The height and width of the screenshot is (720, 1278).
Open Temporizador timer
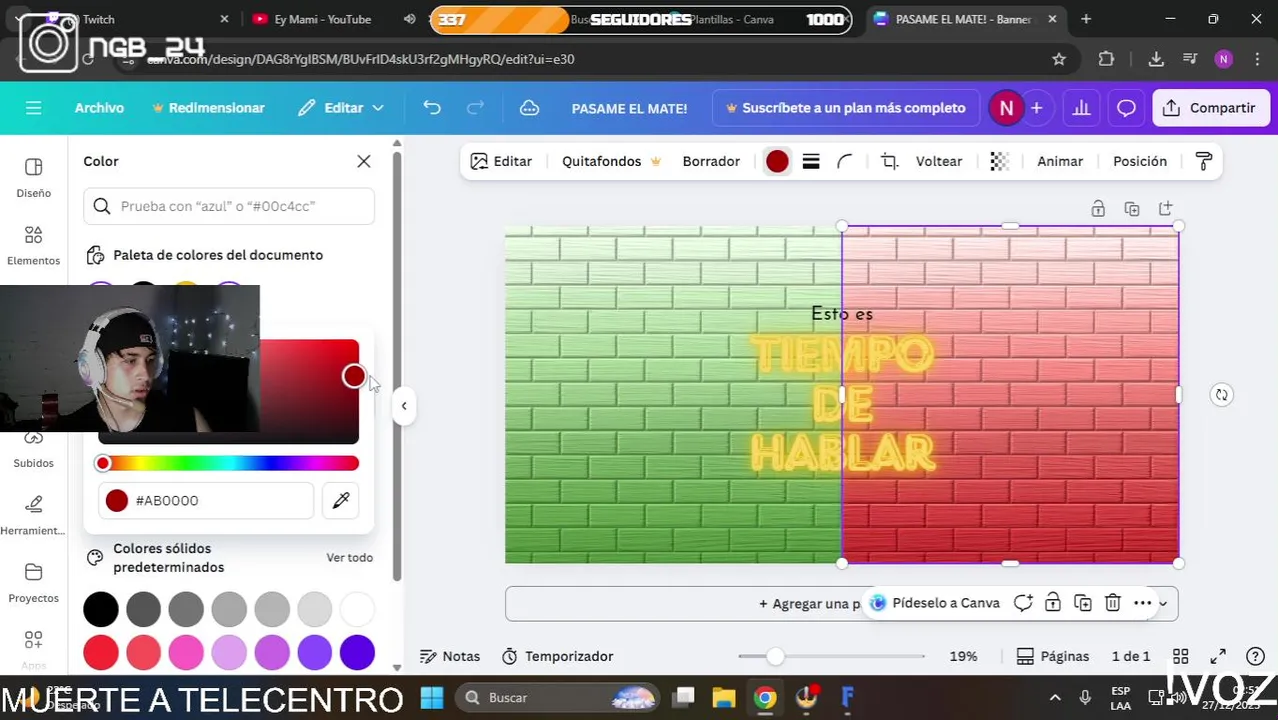tap(558, 656)
